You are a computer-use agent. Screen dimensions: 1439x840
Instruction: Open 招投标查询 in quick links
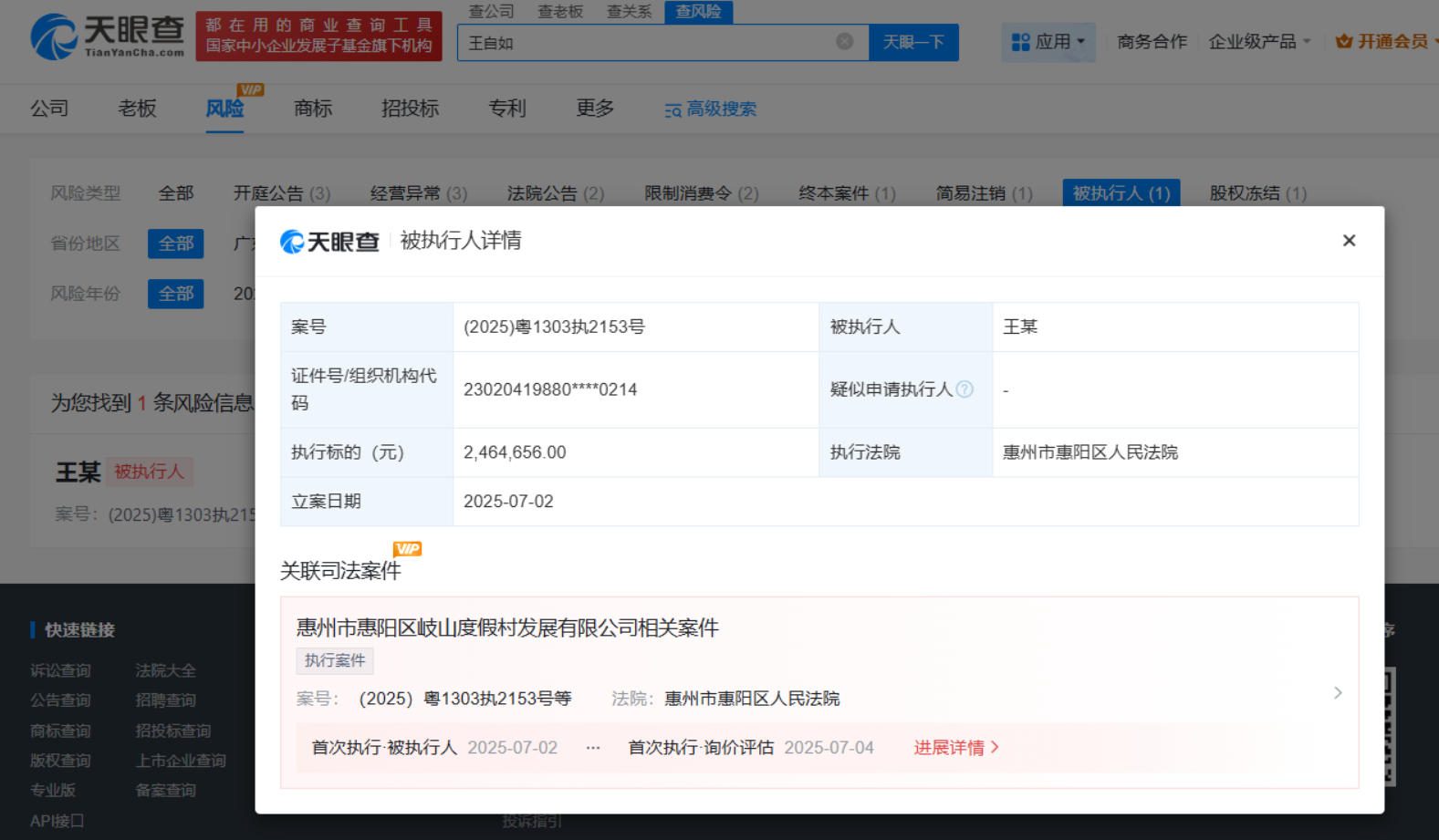173,731
